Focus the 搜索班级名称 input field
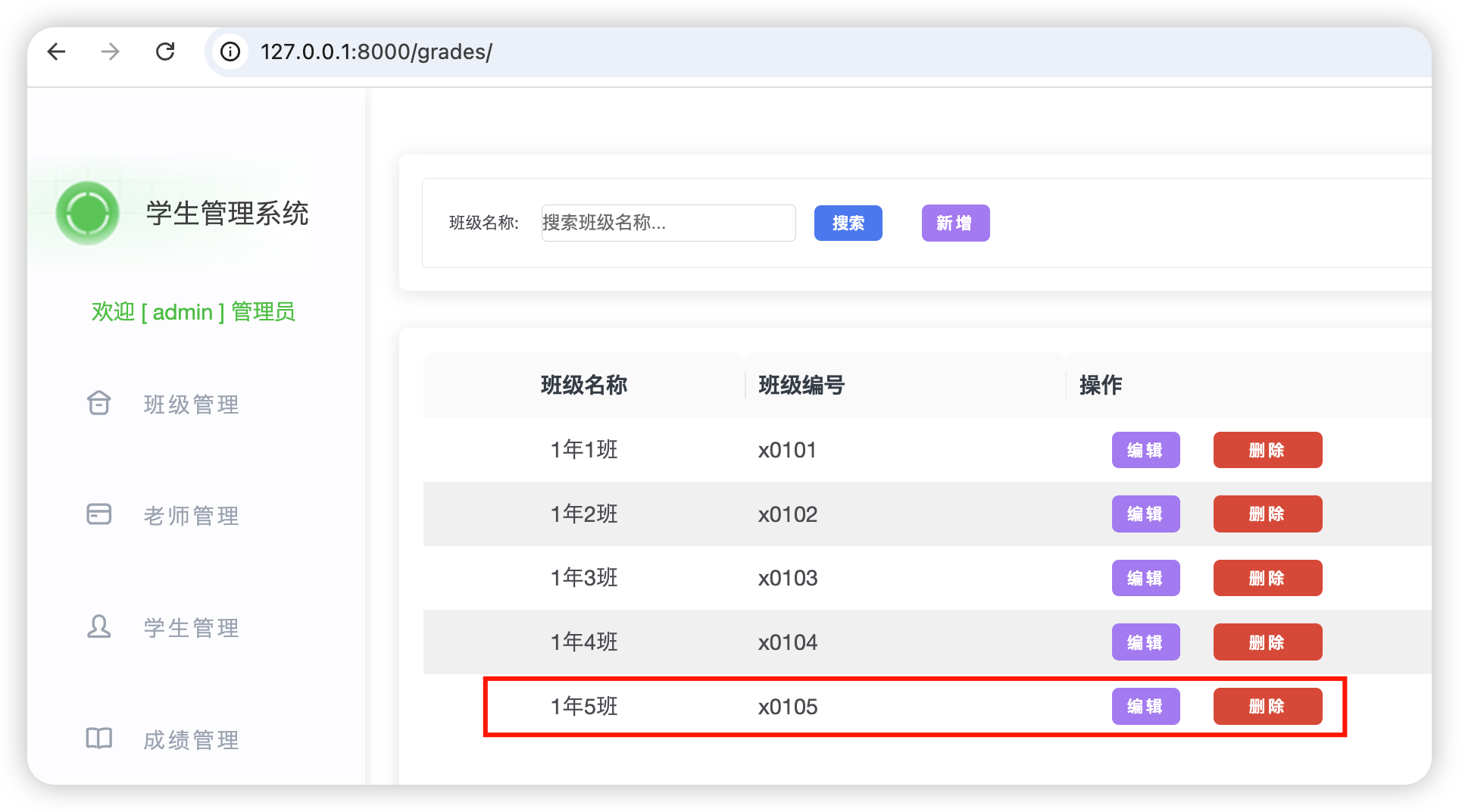 pyautogui.click(x=668, y=223)
